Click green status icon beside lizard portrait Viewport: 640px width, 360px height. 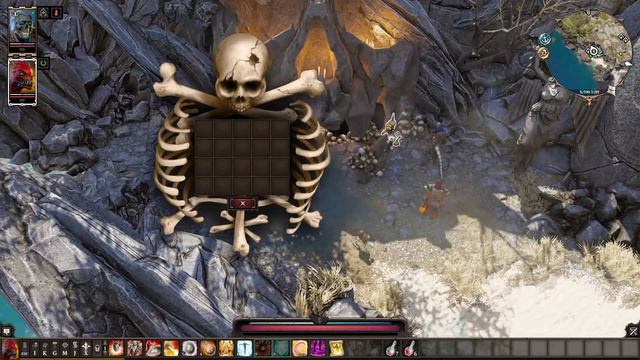pos(44,63)
